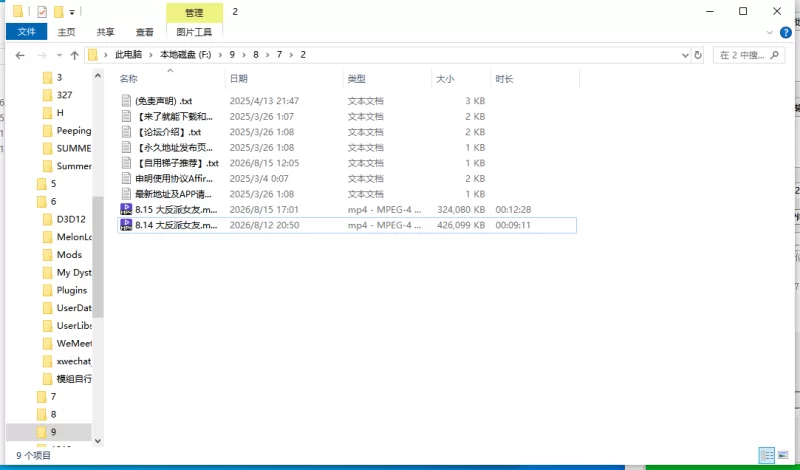This screenshot has height=470, width=800.
Task: Select the UserData folder in navigation tree
Action: pos(73,308)
